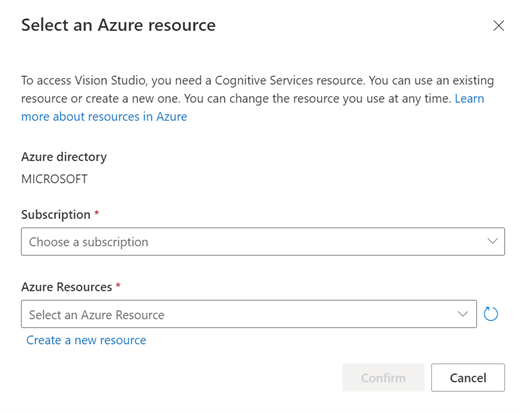Click the Azure directory label
This screenshot has width=526, height=412.
(64, 157)
